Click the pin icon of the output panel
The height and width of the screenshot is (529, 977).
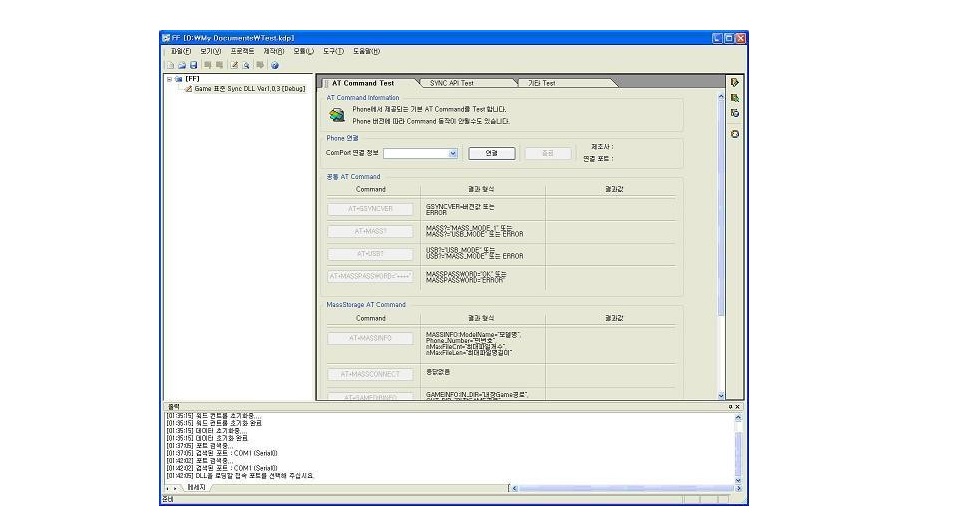(730, 407)
